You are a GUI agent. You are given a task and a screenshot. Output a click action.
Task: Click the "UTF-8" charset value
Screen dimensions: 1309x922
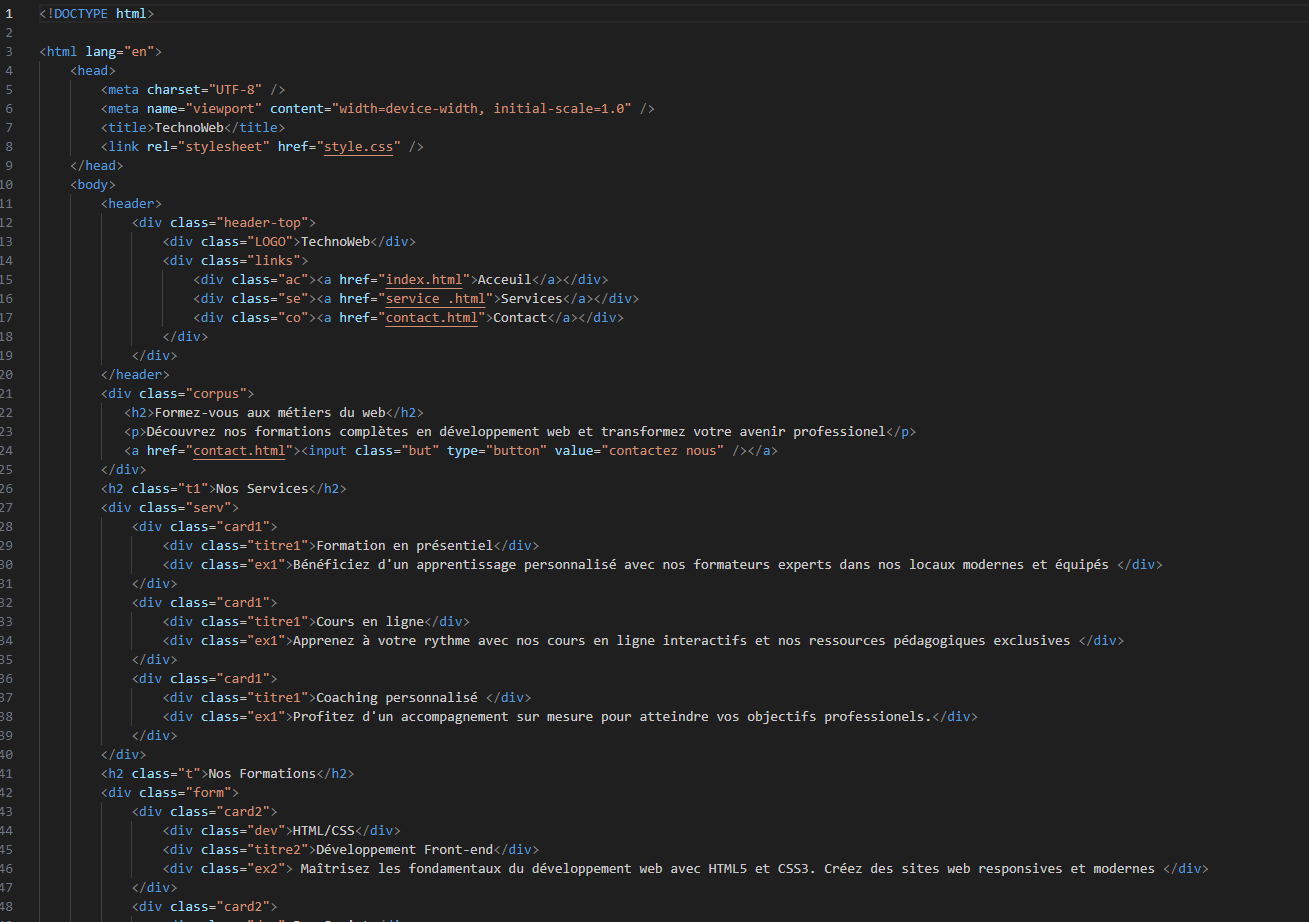point(236,89)
